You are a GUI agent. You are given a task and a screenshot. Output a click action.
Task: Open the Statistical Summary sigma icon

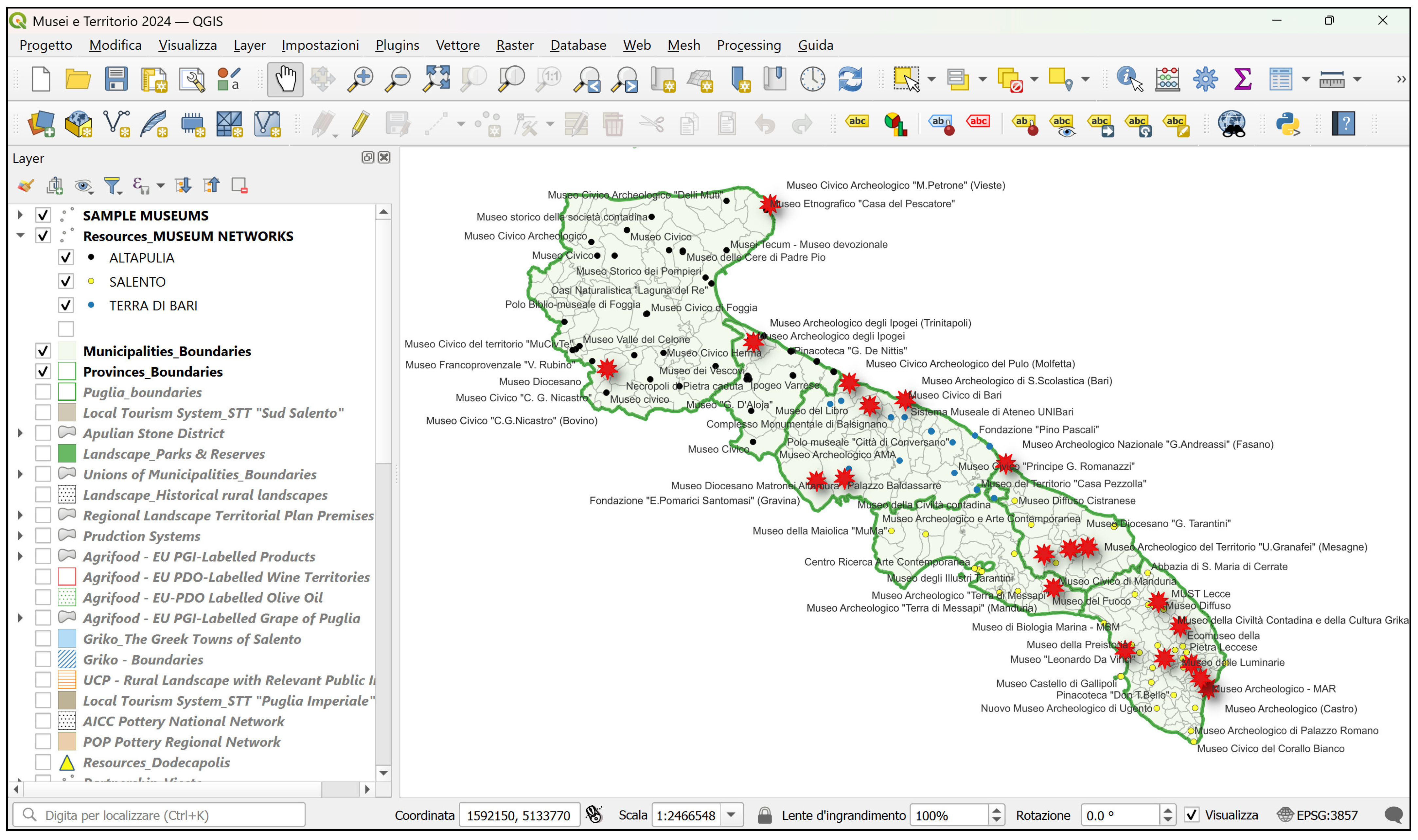[1242, 79]
